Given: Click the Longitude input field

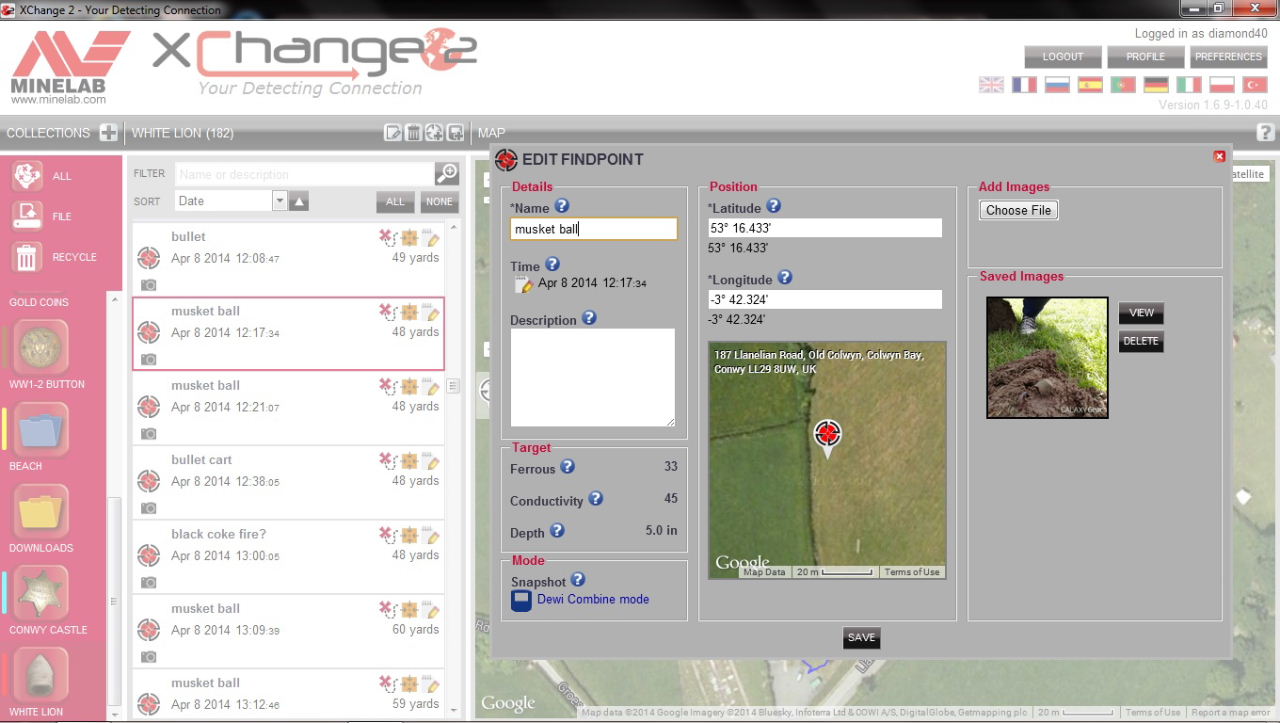Looking at the screenshot, I should [x=825, y=299].
